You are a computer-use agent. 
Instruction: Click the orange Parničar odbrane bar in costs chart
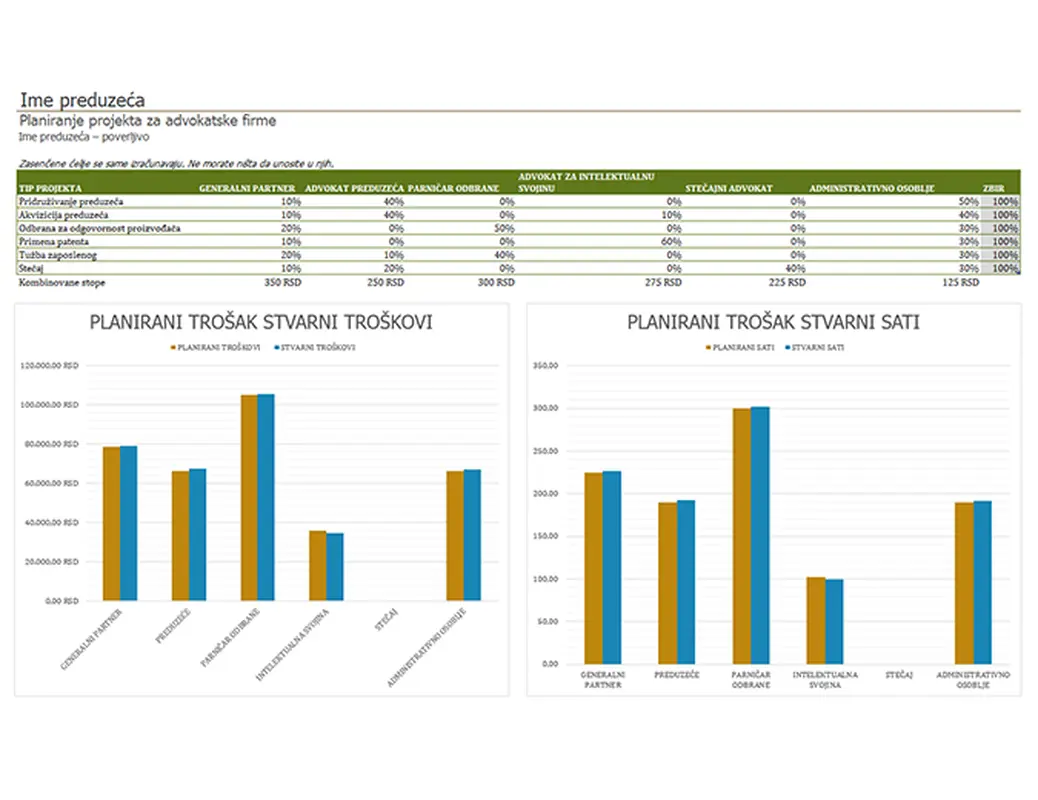[248, 497]
